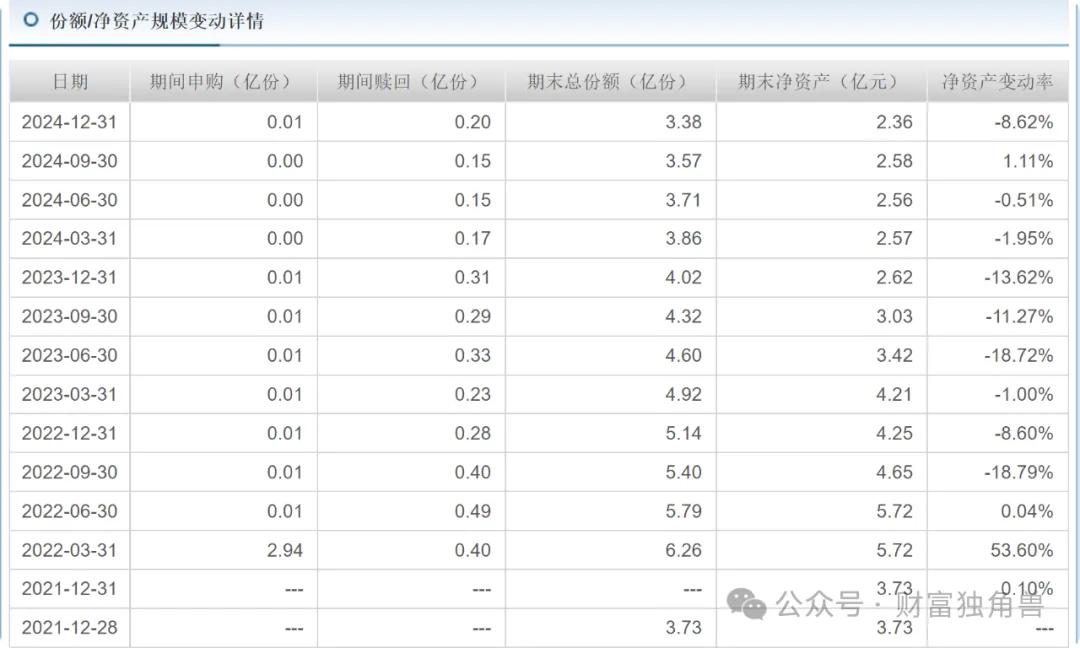Select the 期间申购（亿份） column header
This screenshot has height=648, width=1080.
coord(223,82)
